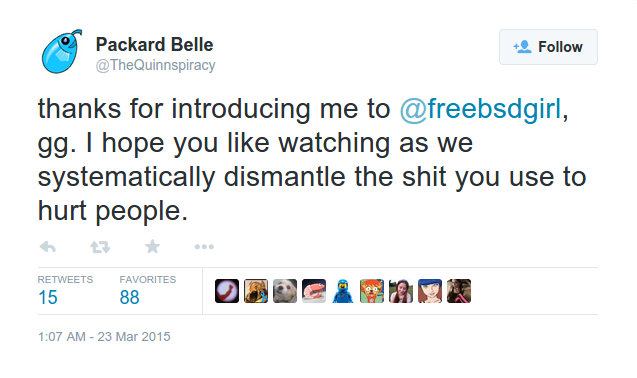Click the blue mouse profile avatar
This screenshot has height=378, width=637.
click(62, 52)
